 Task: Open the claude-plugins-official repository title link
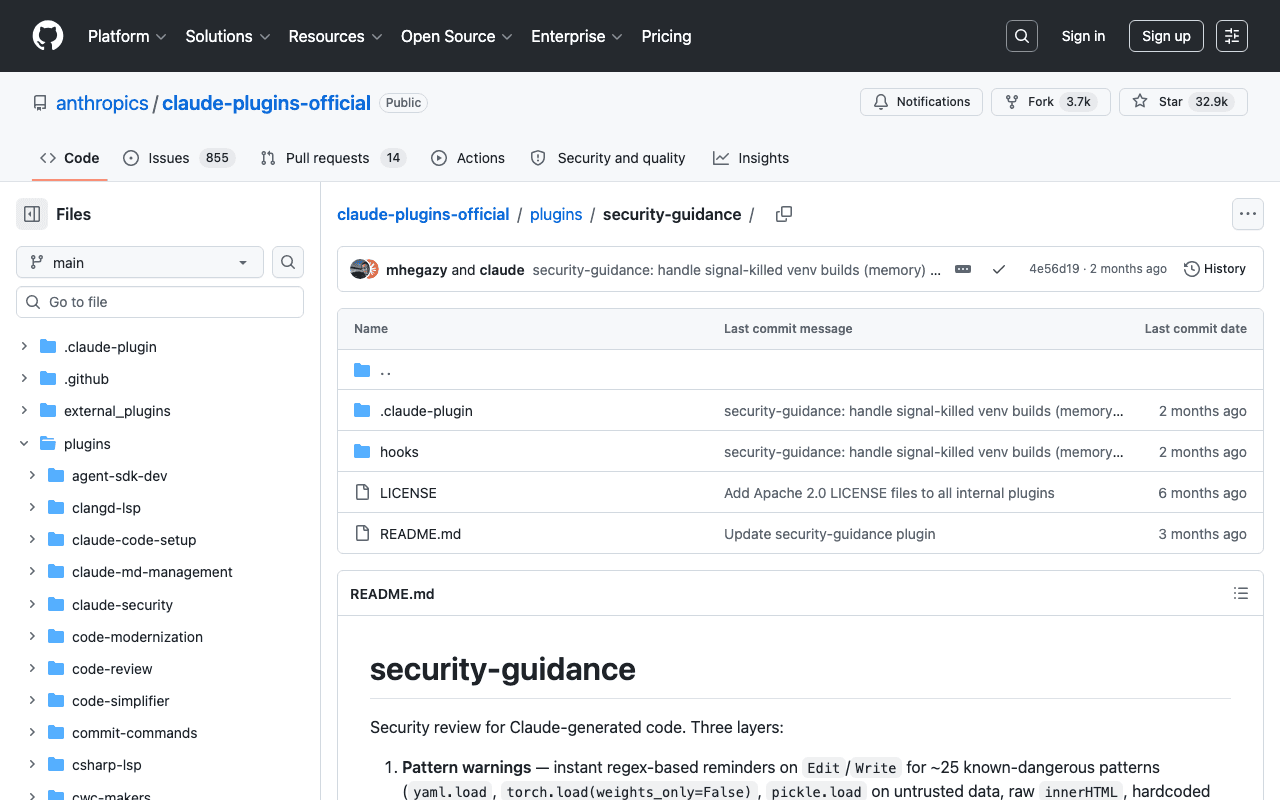[x=266, y=103]
